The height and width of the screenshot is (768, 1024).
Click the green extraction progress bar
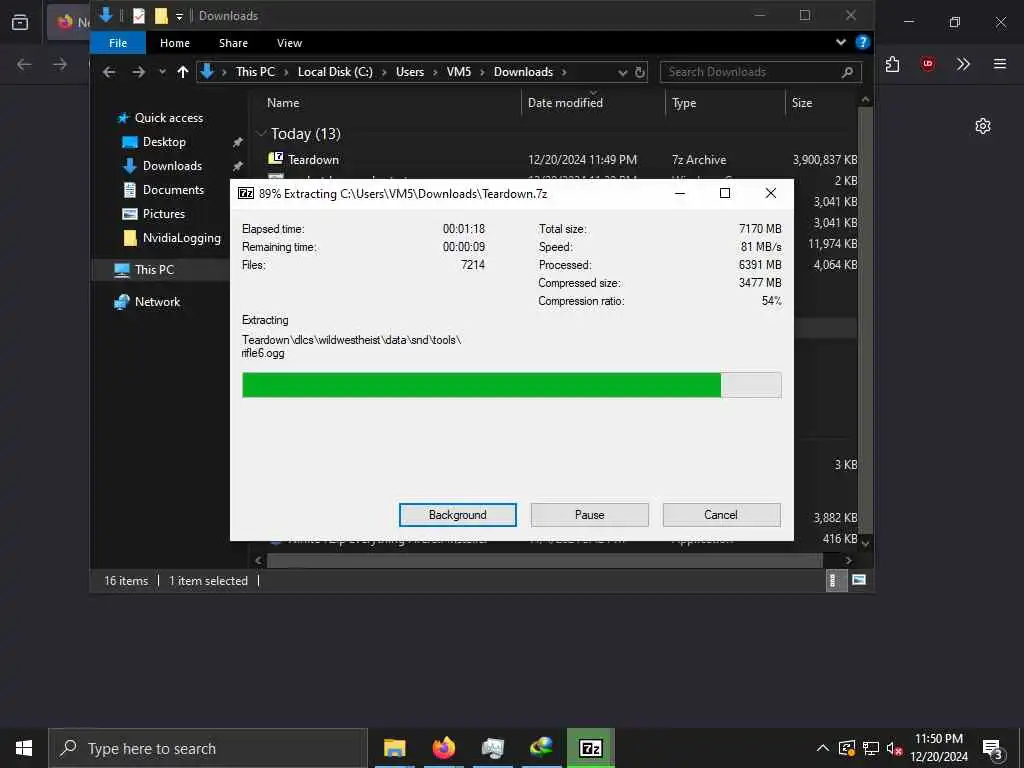coord(511,385)
